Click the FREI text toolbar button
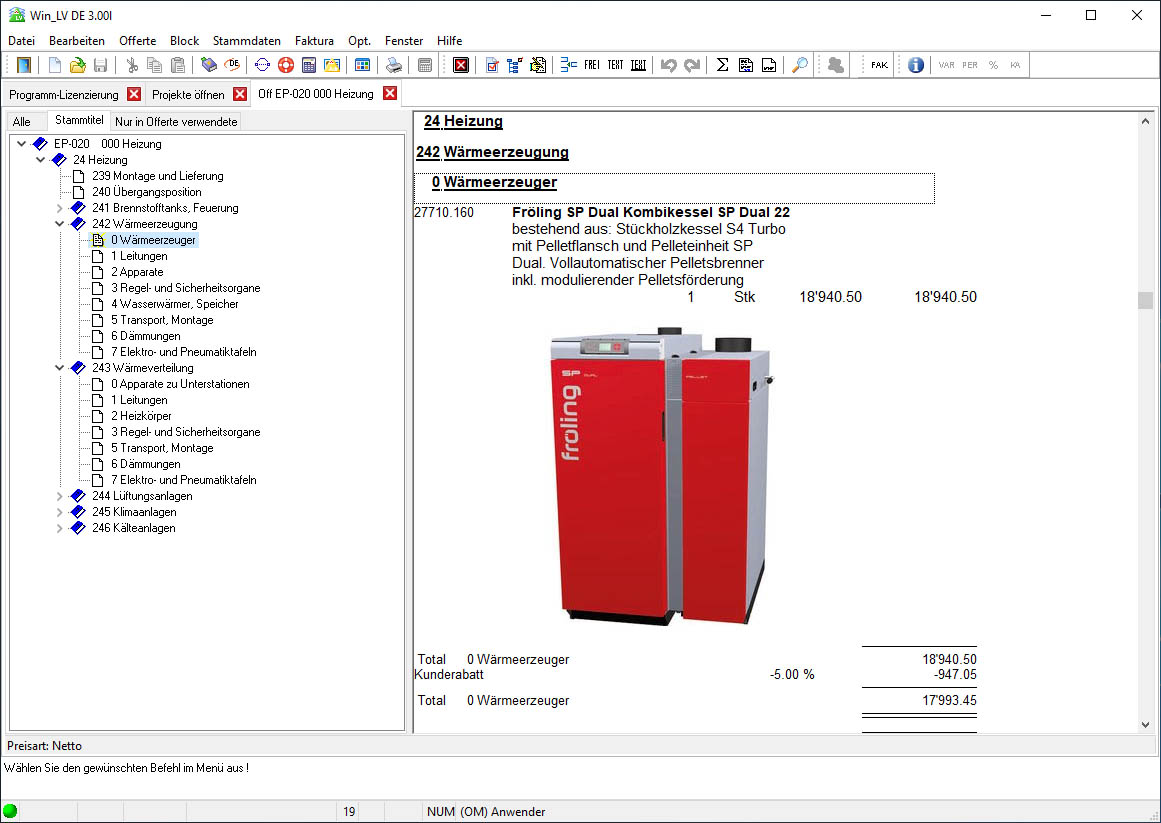The image size is (1161, 823). tap(592, 65)
